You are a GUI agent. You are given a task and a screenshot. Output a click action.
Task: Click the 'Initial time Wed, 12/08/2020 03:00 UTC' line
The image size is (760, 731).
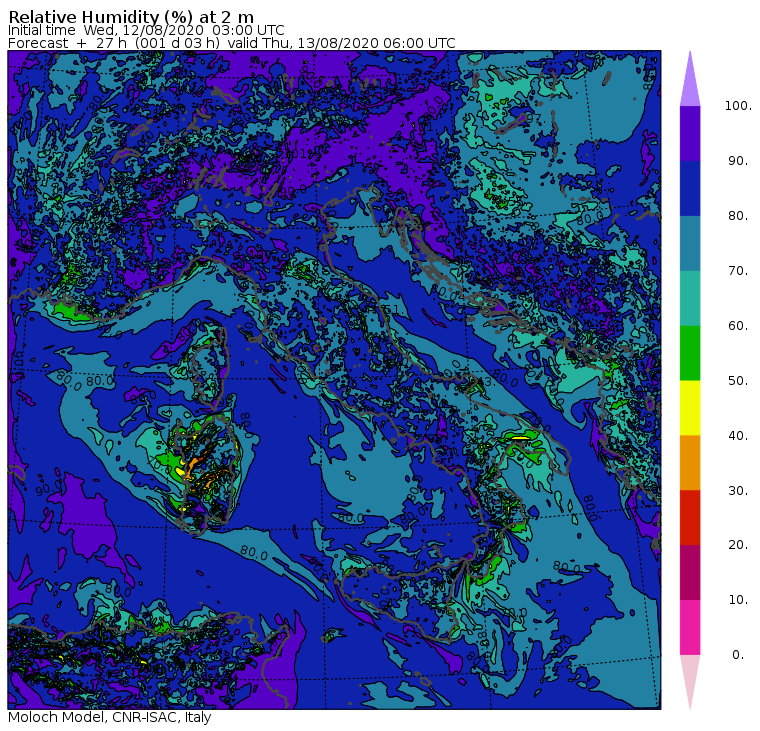coord(146,31)
